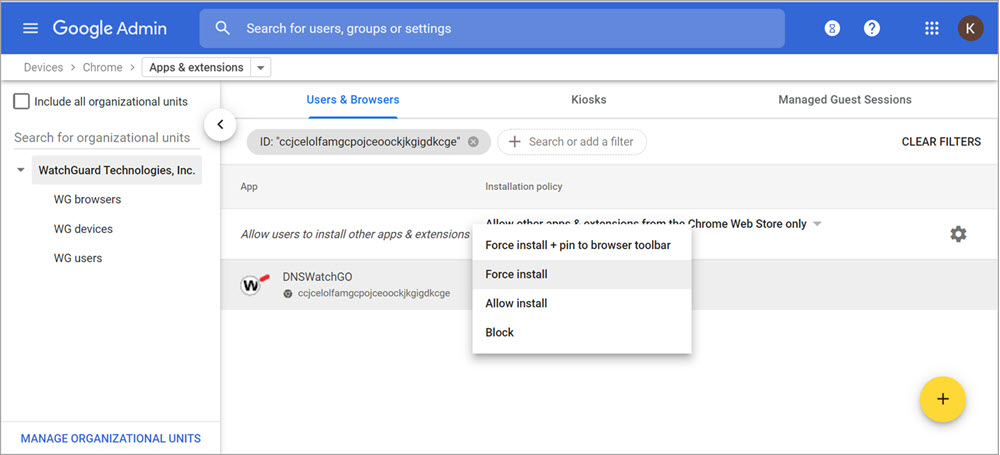1000x455 pixels.
Task: Click the Chrome icon beside extension ID
Action: [x=288, y=294]
